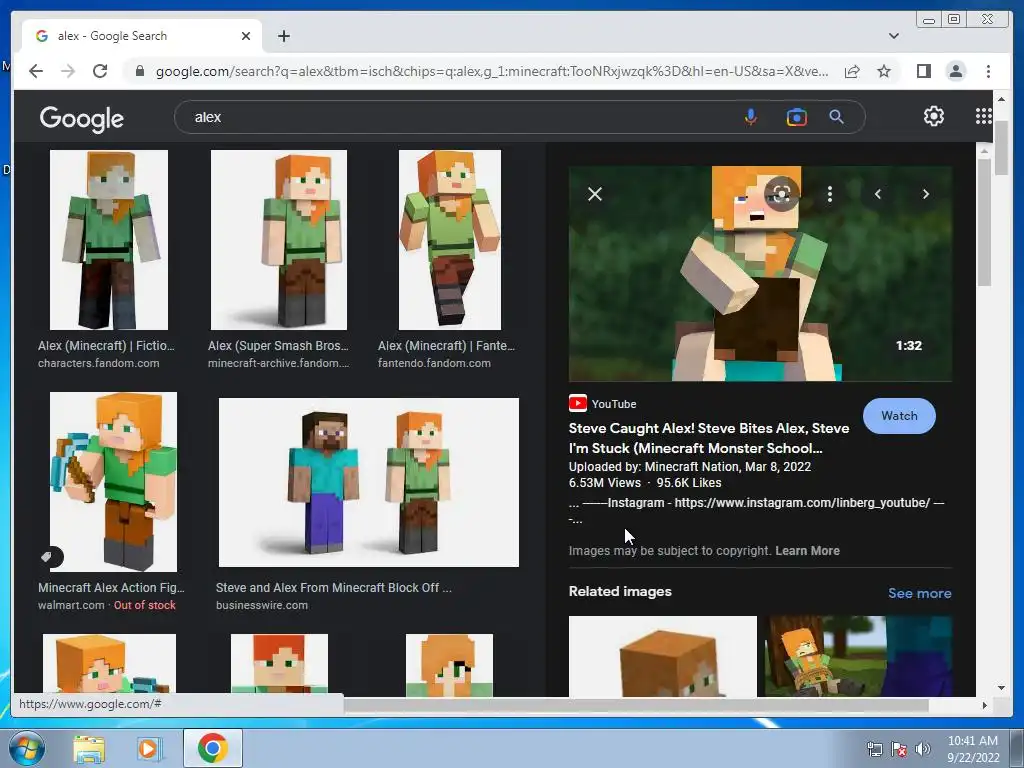Click the Google logo
This screenshot has width=1024, height=768.
82,118
